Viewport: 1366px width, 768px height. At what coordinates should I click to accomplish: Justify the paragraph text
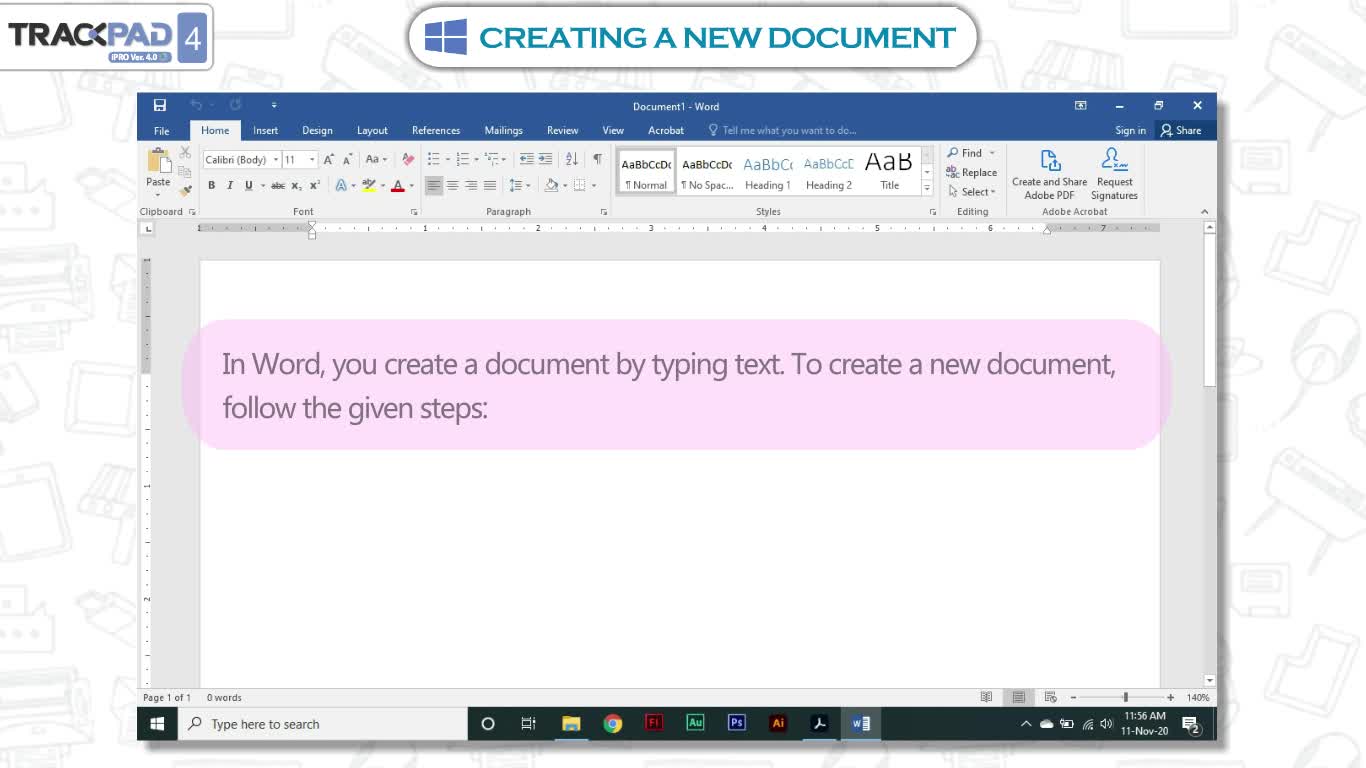490,185
